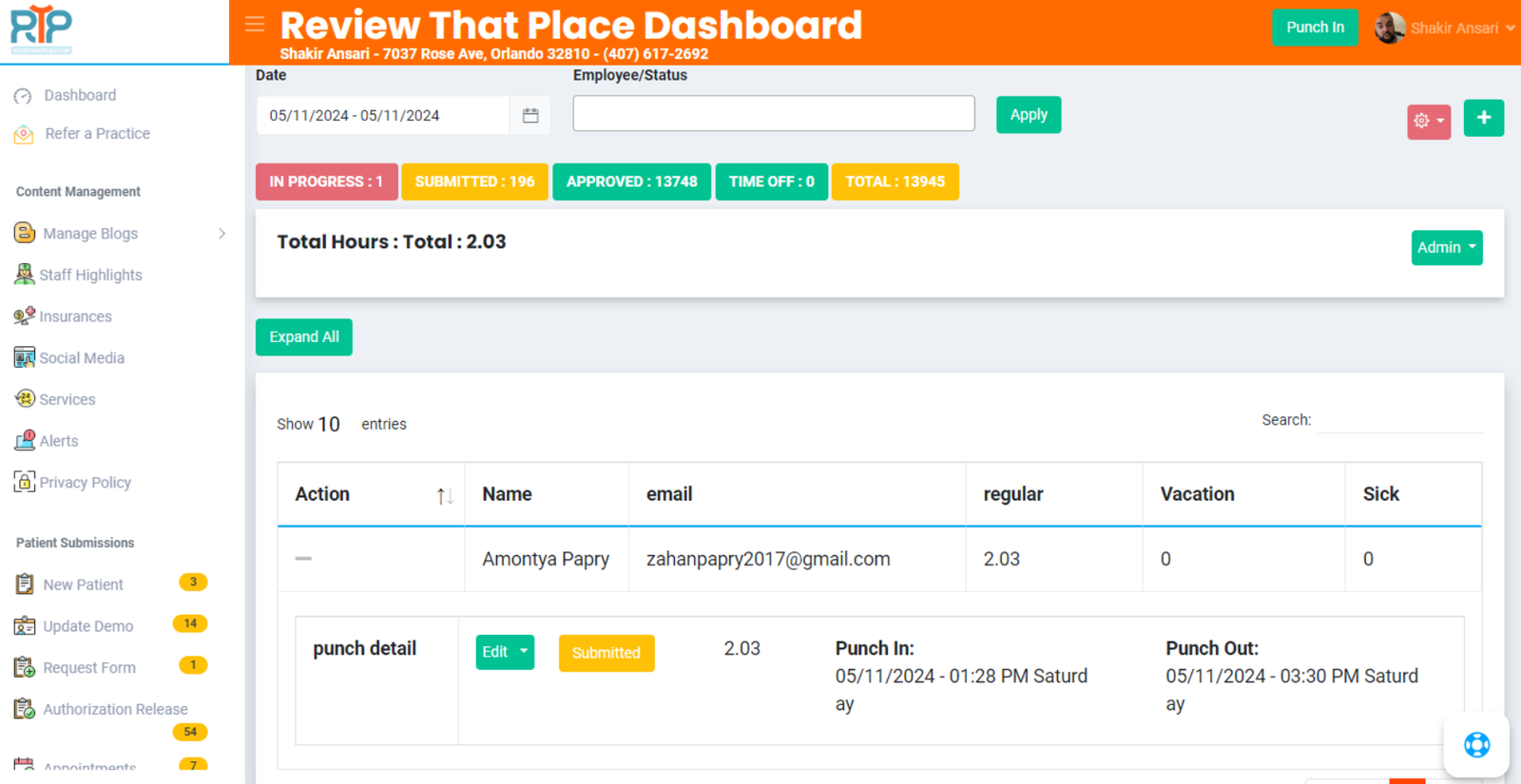Click the green plus add button
Image resolution: width=1521 pixels, height=784 pixels.
[1484, 118]
